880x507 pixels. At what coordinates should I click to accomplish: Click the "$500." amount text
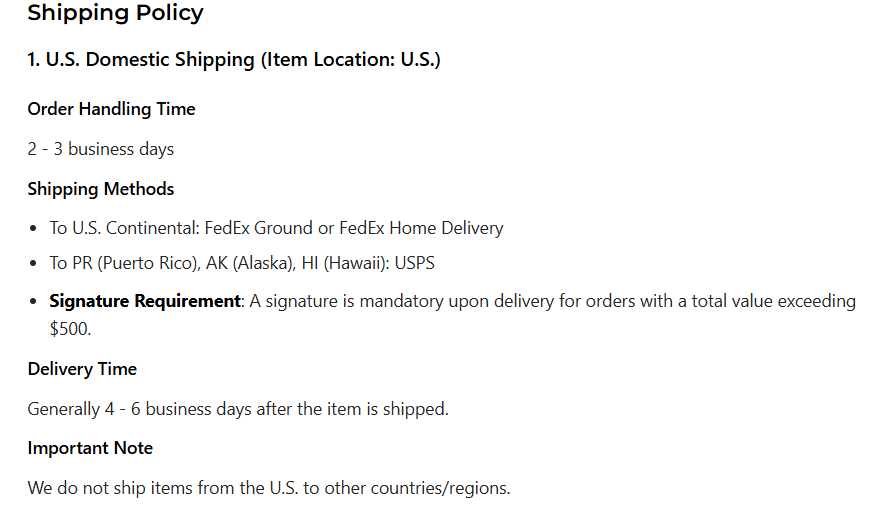(70, 326)
